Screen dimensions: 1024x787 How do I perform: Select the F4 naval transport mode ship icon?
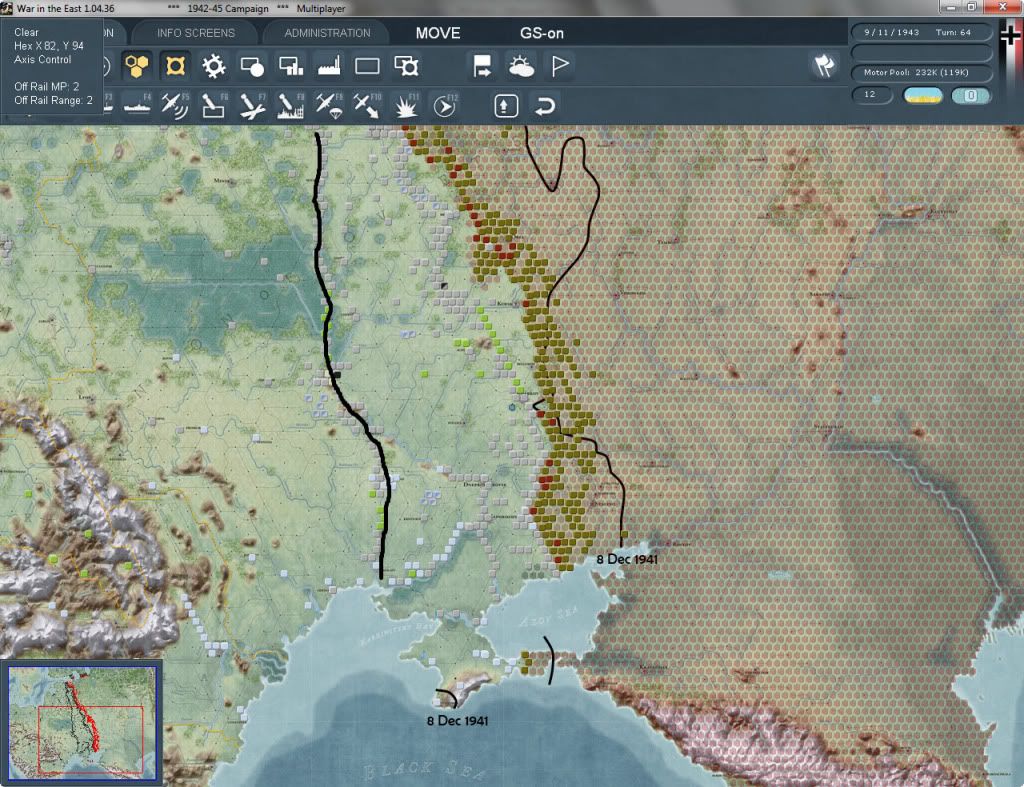[x=137, y=105]
